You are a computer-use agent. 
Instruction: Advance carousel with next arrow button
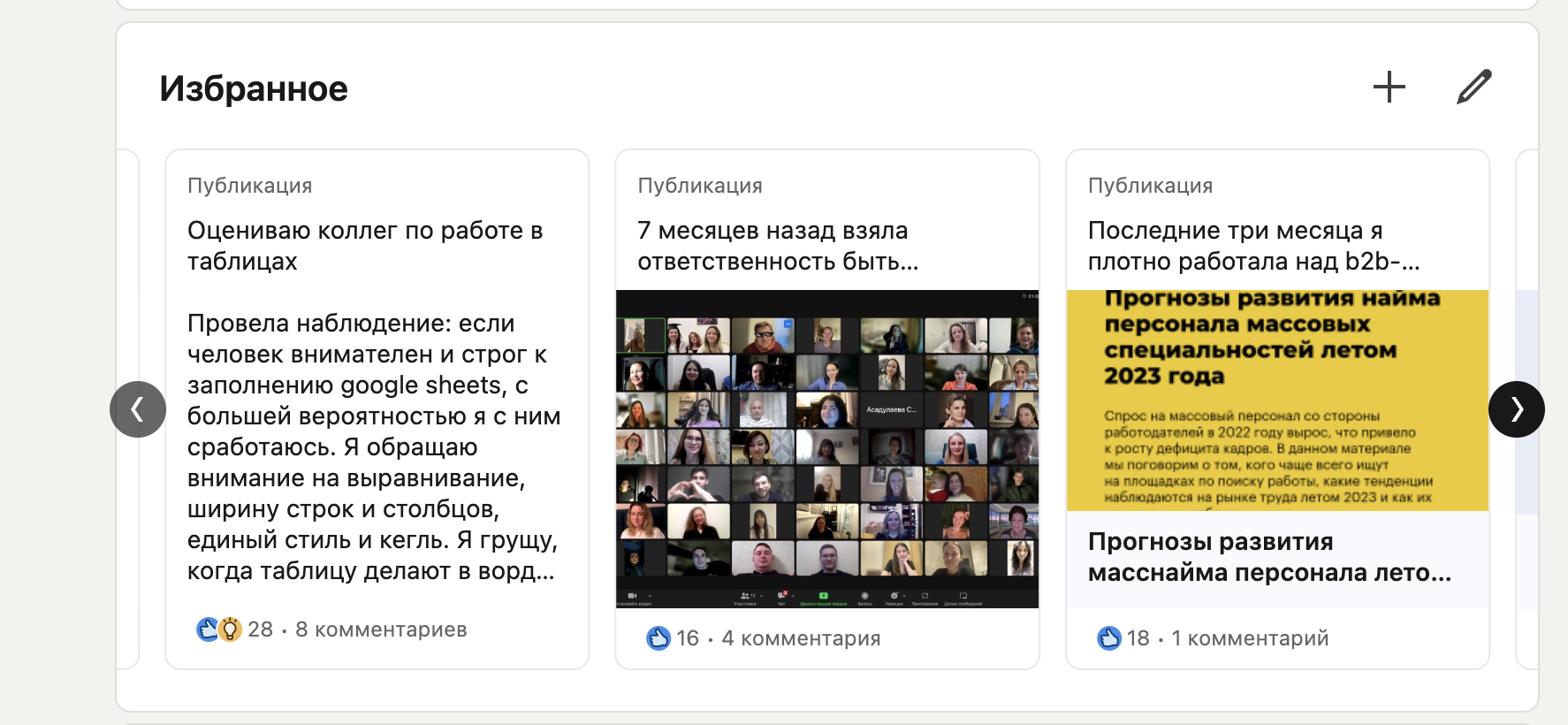(x=1517, y=409)
